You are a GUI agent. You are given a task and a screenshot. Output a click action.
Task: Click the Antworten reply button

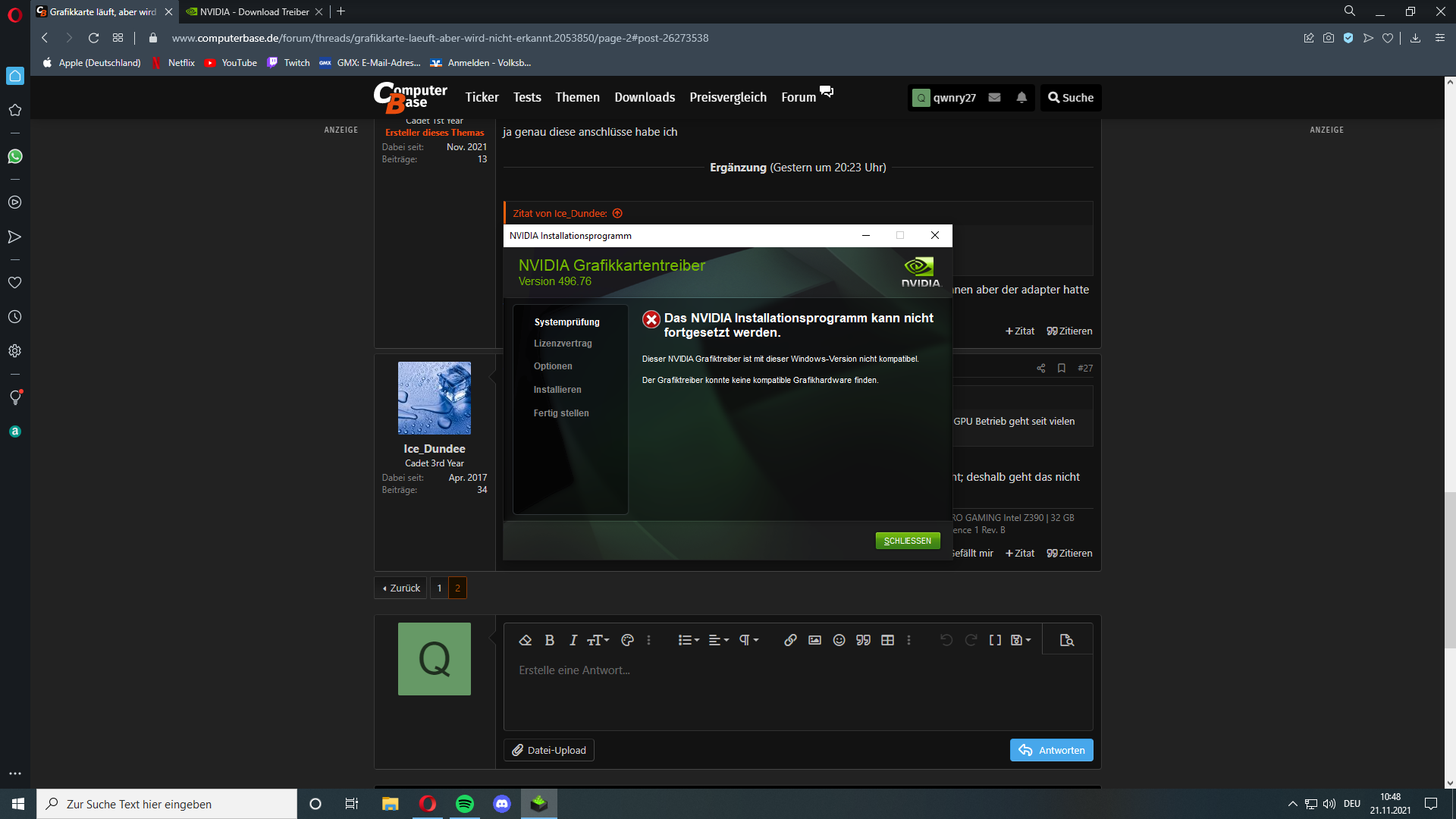click(x=1051, y=750)
